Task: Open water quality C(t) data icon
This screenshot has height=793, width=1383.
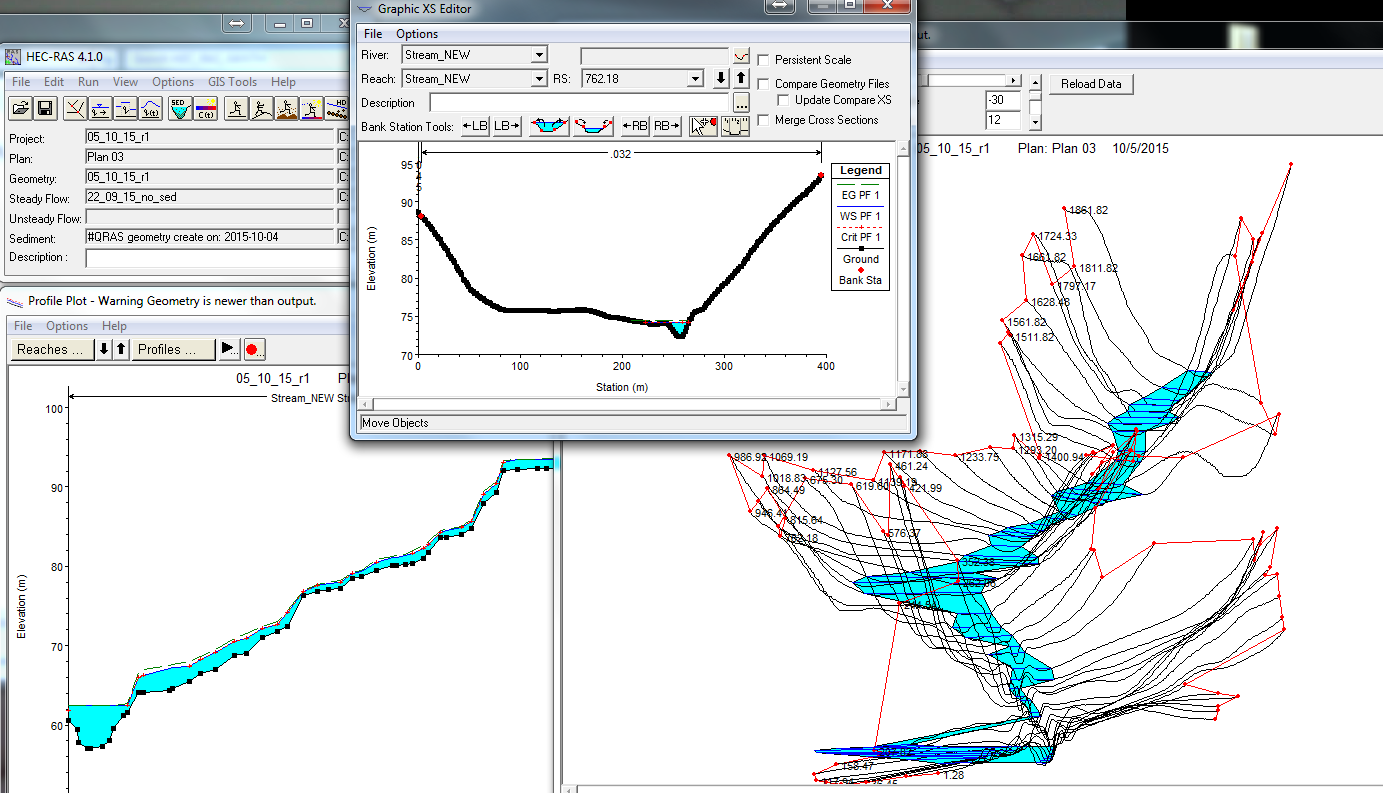Action: 205,108
